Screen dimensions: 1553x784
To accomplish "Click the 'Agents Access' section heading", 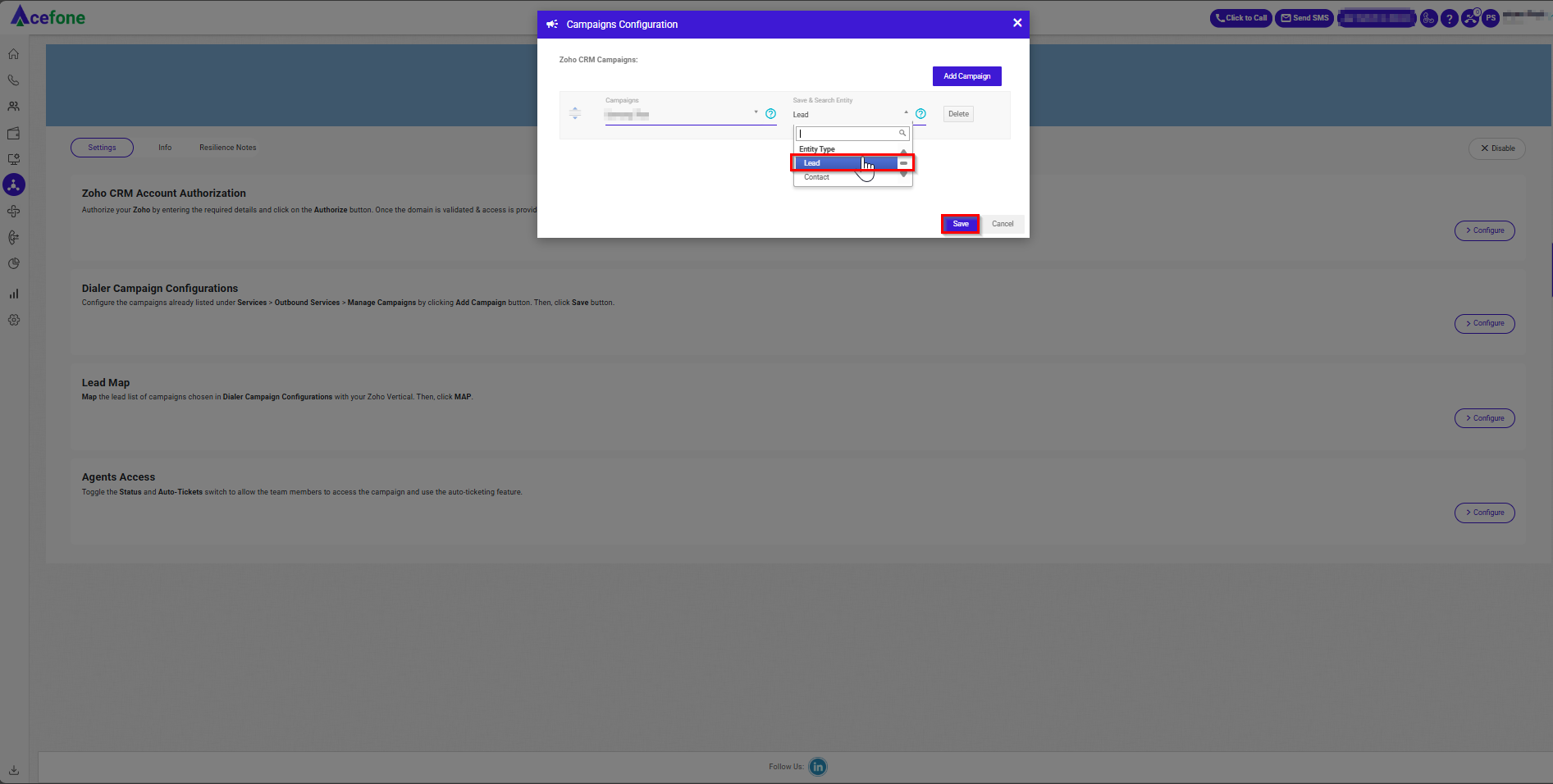I will pyautogui.click(x=118, y=477).
